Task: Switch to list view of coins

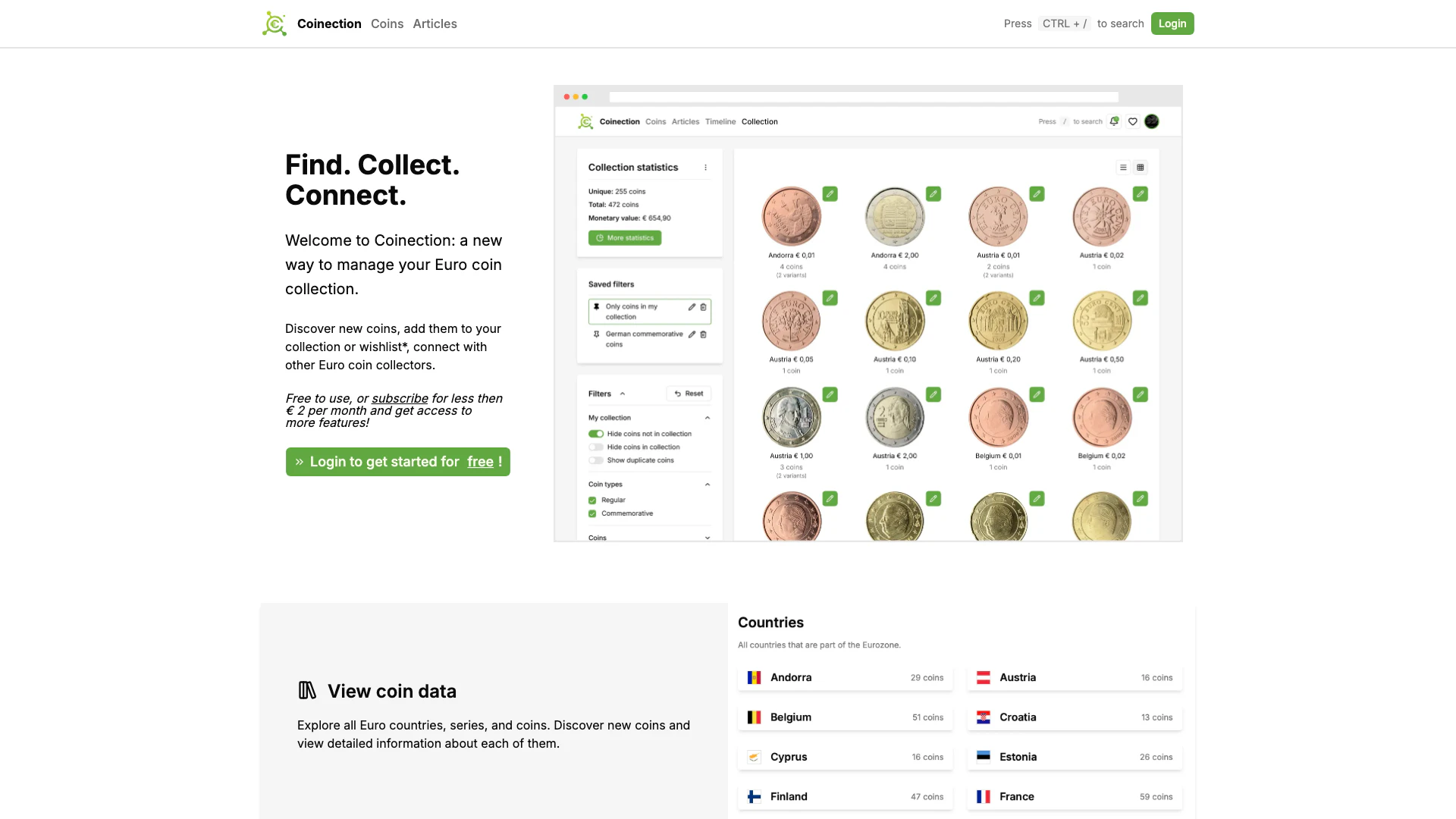Action: [x=1123, y=168]
